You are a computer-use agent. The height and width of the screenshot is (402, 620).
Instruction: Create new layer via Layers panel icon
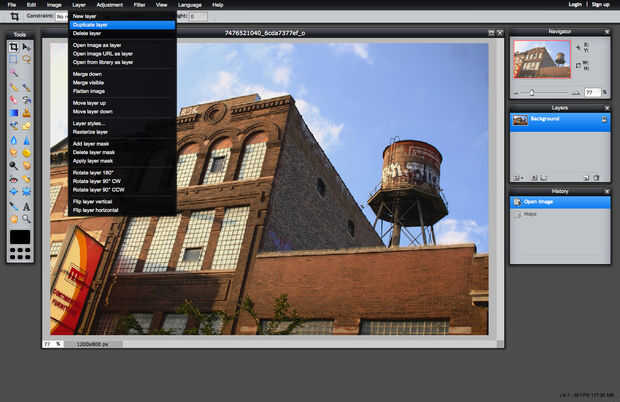(x=587, y=178)
